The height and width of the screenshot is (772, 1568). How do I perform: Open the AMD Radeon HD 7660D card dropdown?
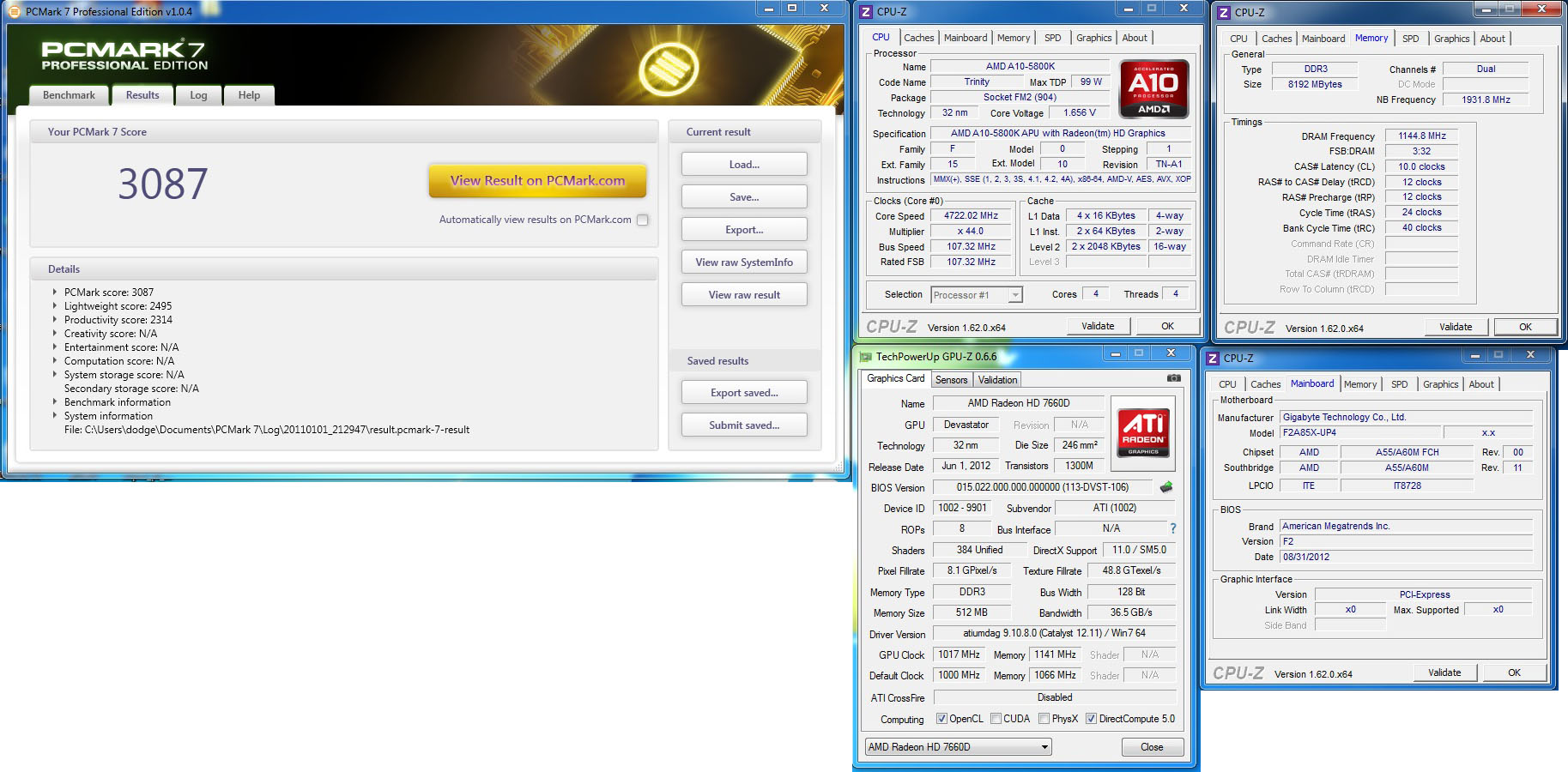click(958, 747)
